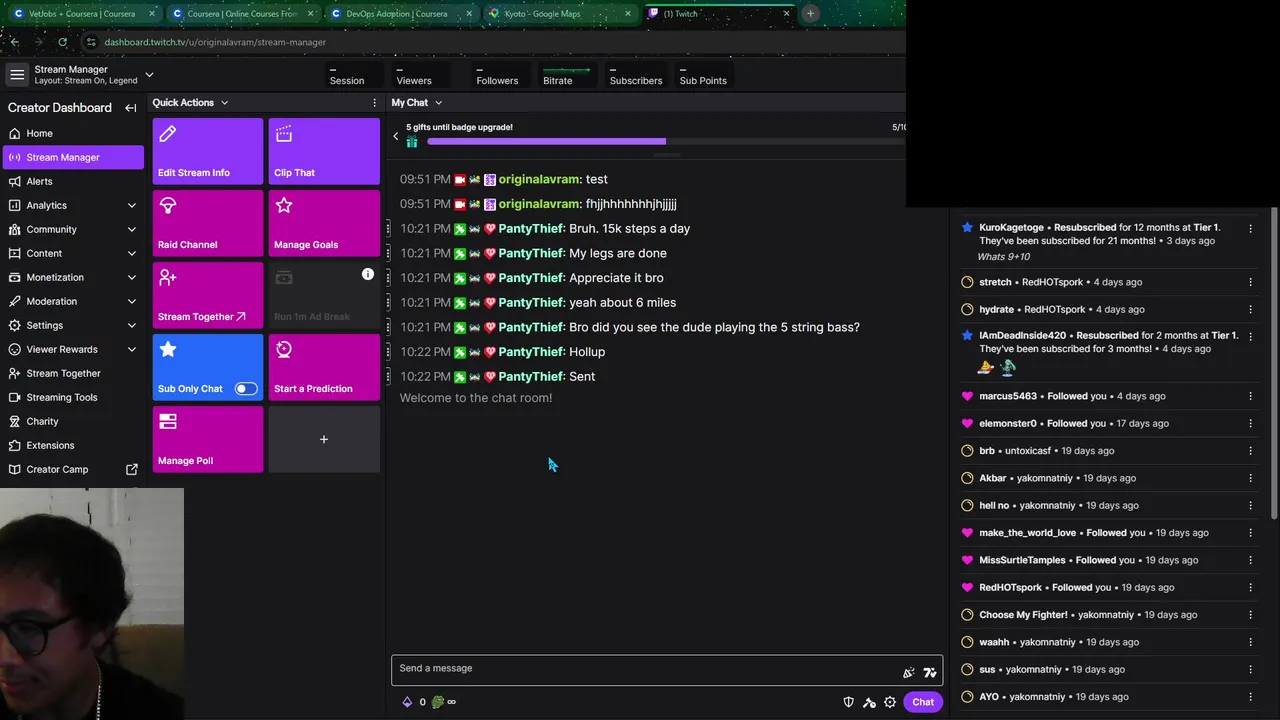Open the hamburger menu beside Stream Manager

point(17,75)
